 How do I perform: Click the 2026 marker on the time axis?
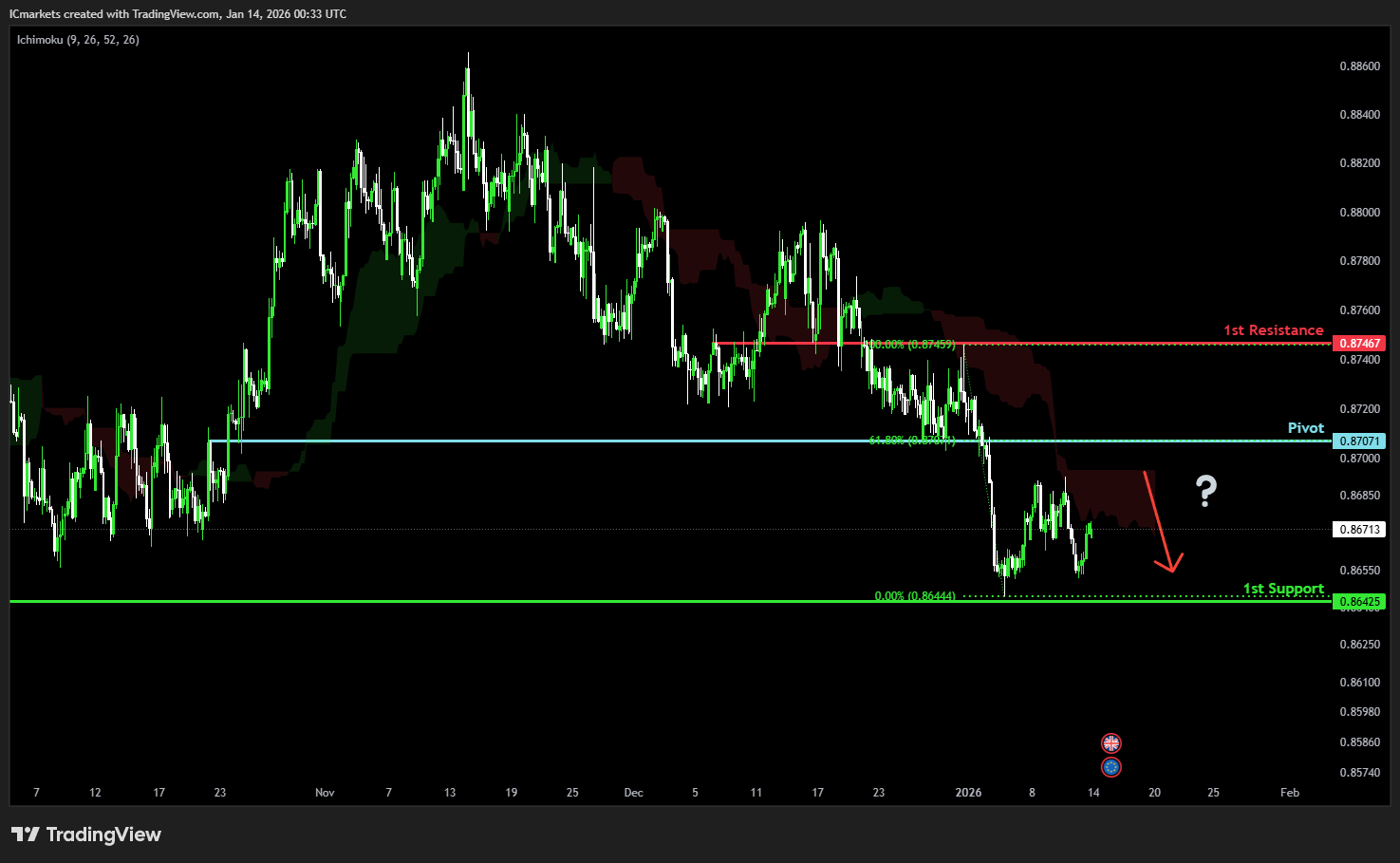coord(968,792)
